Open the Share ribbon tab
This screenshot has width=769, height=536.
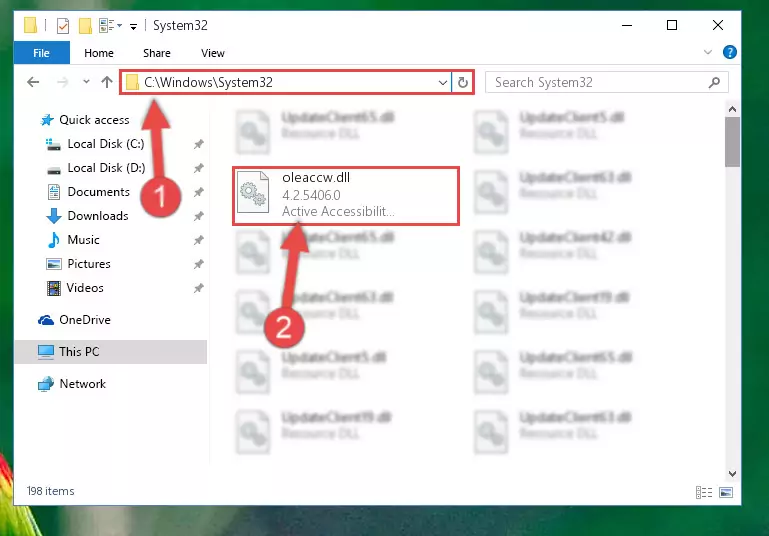(157, 53)
